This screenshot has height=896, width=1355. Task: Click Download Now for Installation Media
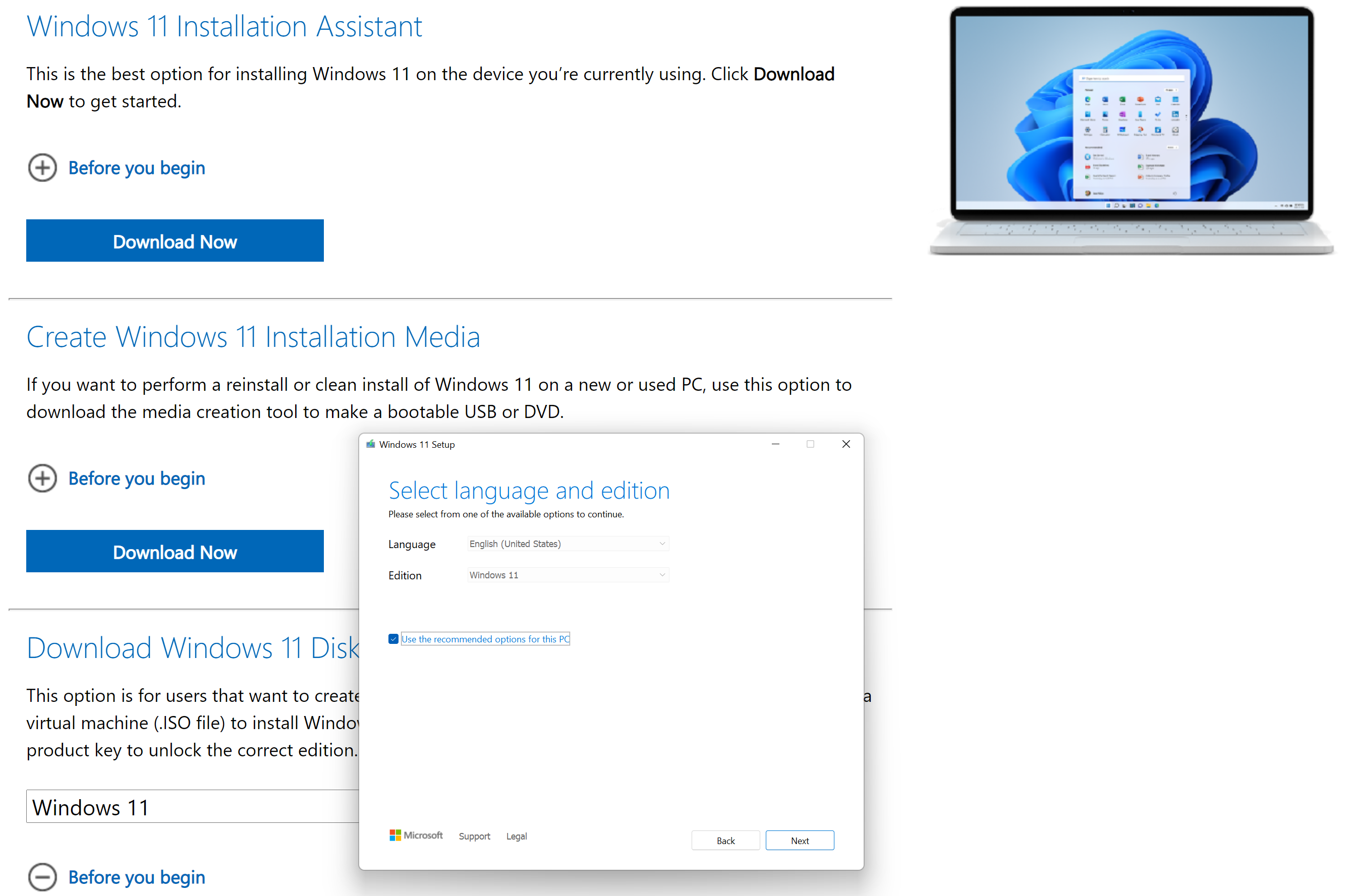[175, 551]
